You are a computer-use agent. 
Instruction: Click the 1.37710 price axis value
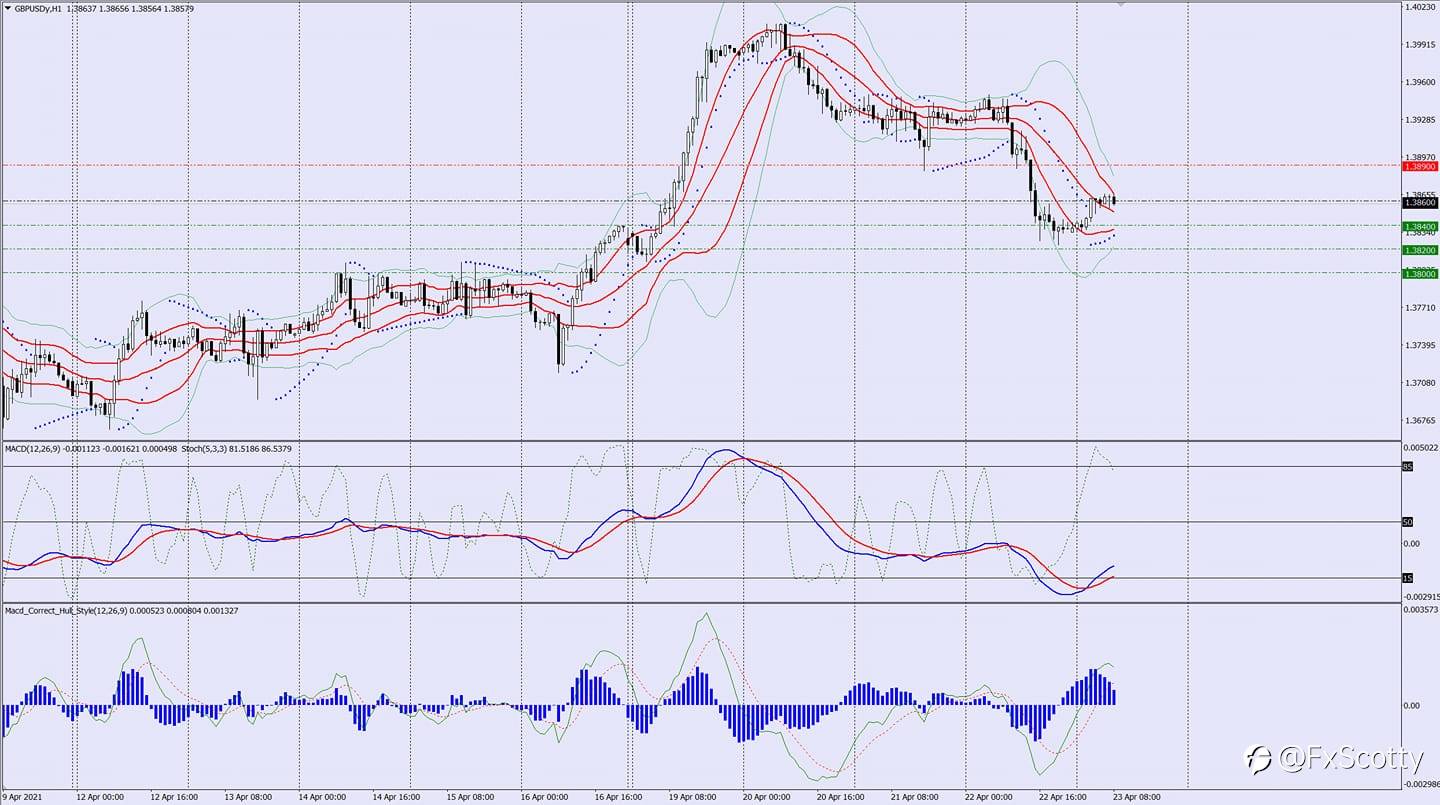click(x=1420, y=308)
